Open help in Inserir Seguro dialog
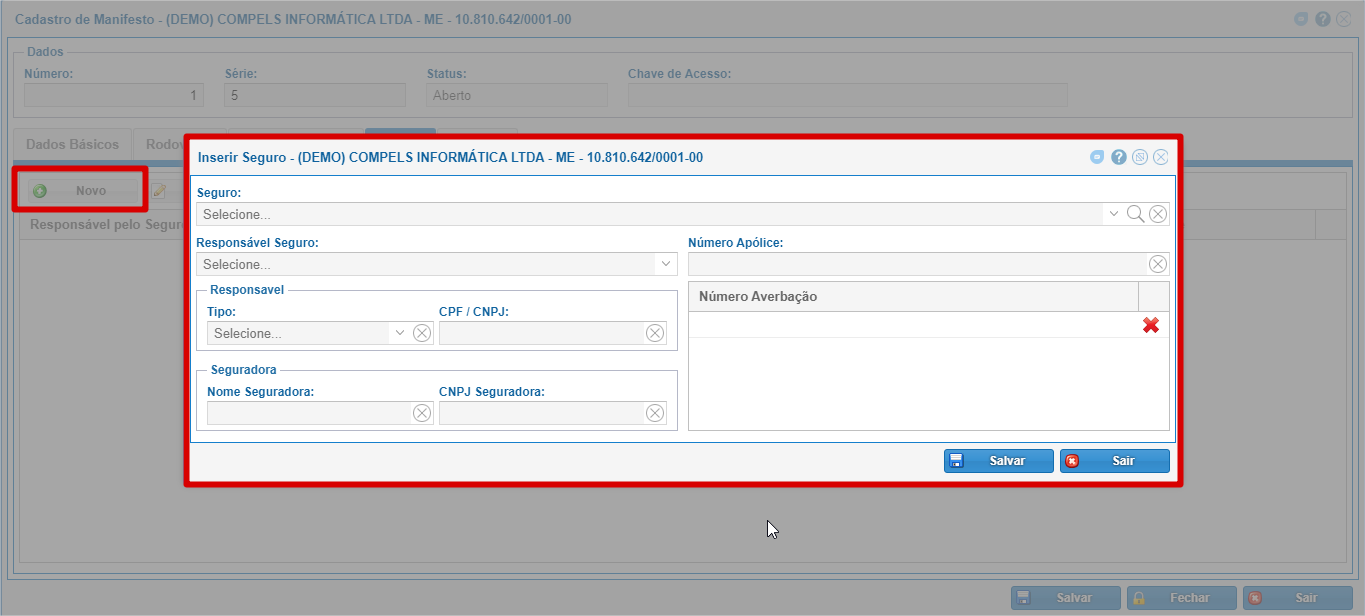Viewport: 1365px width, 616px height. pos(1119,157)
